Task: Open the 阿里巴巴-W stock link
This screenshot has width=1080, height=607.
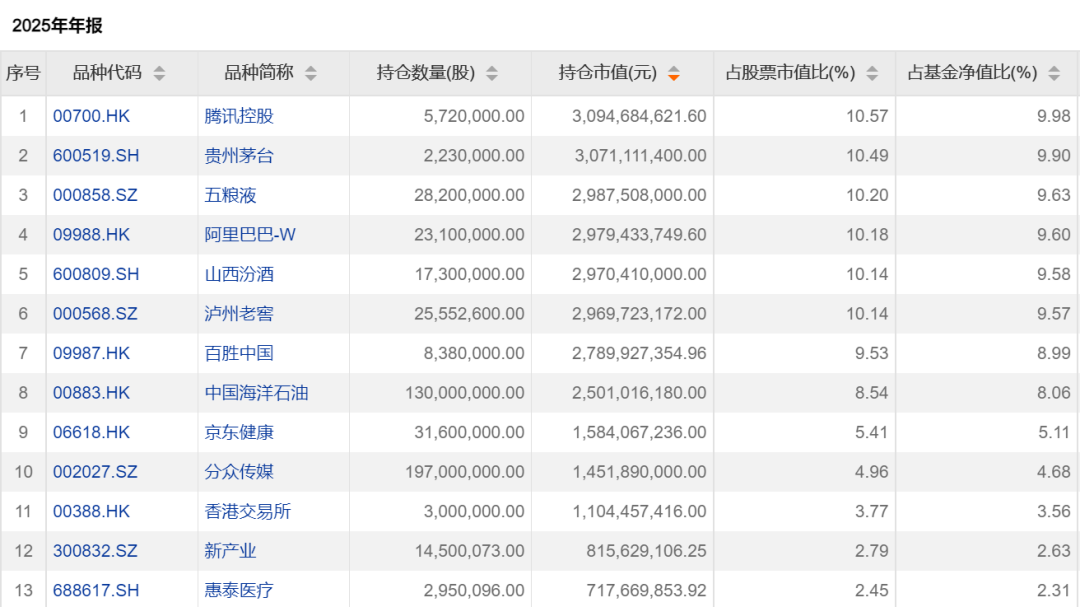Action: (250, 234)
